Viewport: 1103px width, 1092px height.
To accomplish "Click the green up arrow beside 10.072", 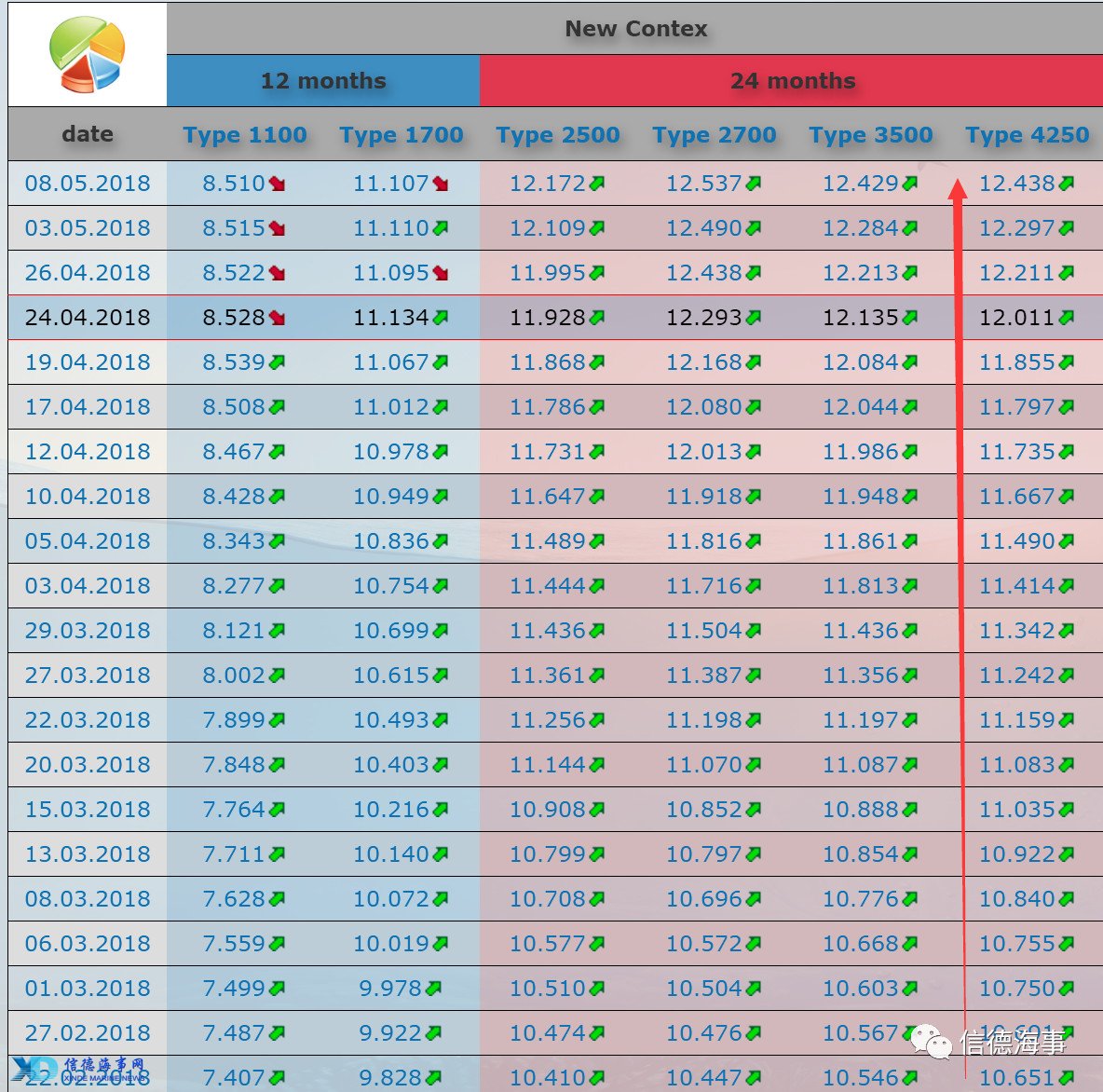I will point(441,898).
